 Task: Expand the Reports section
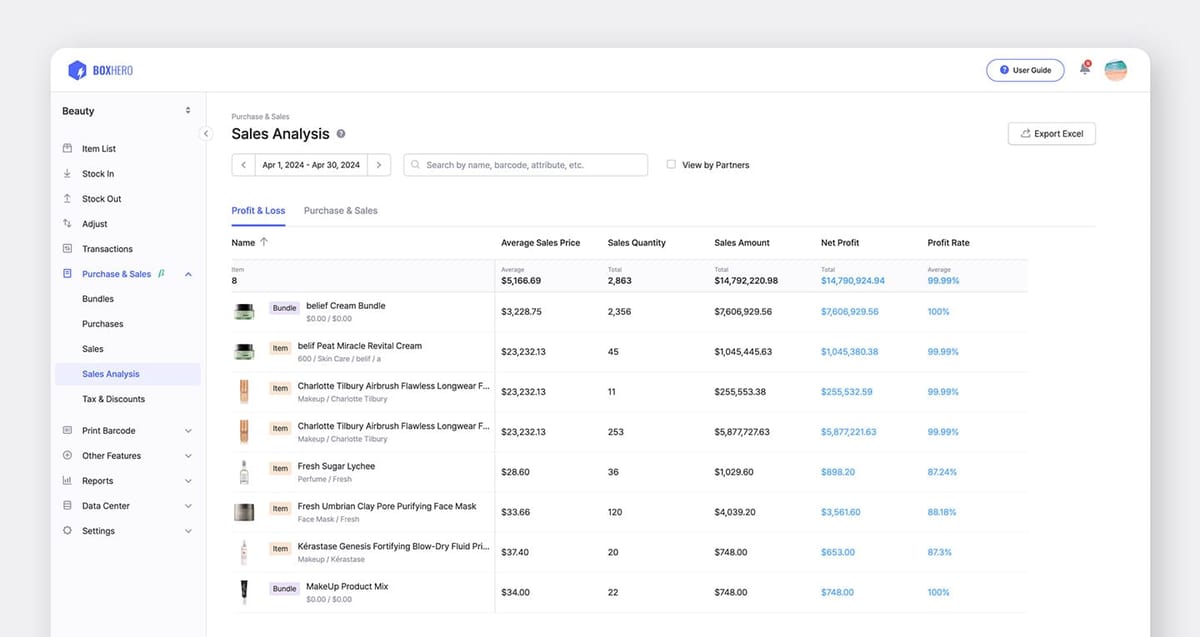click(x=190, y=480)
